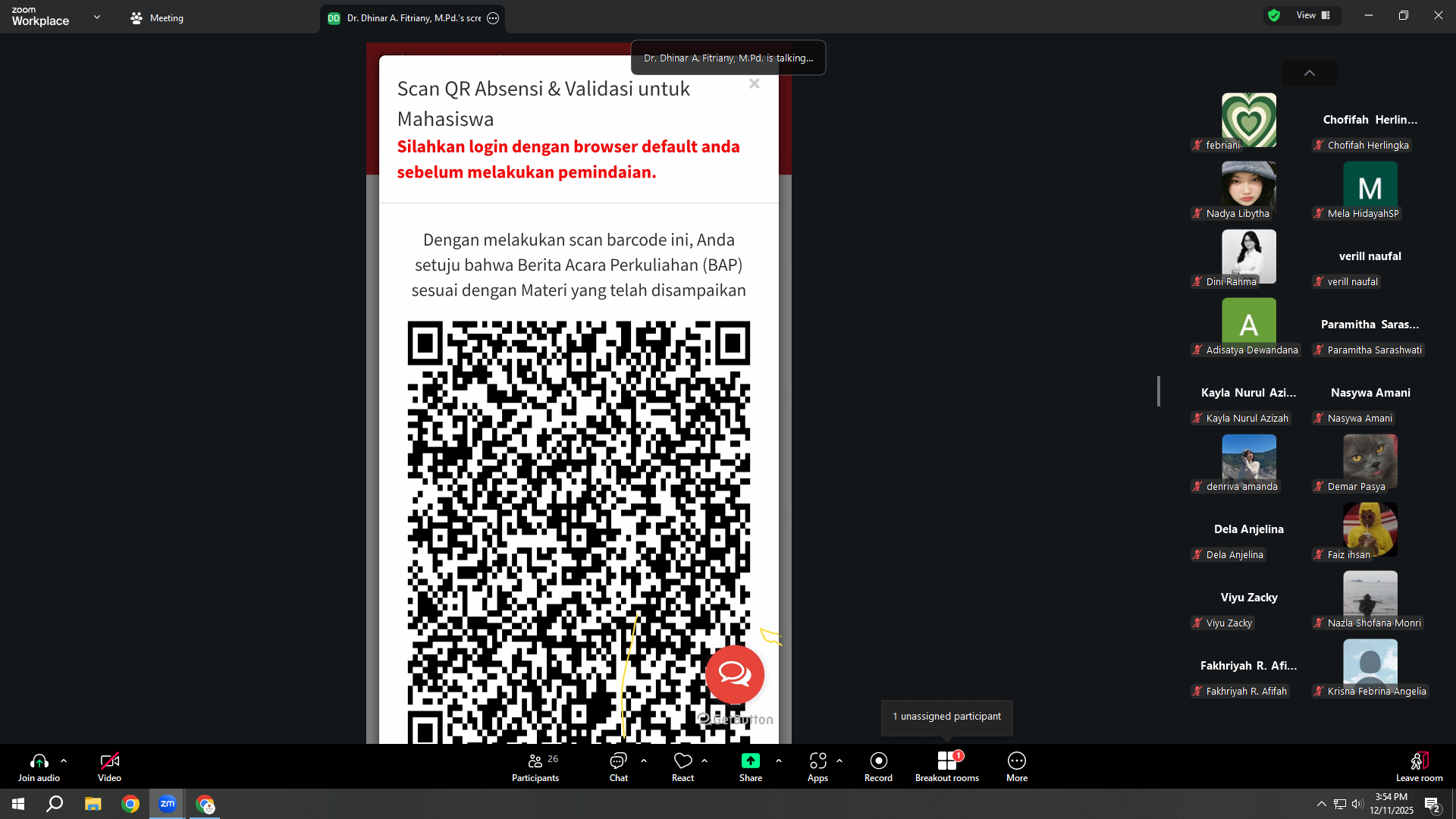The width and height of the screenshot is (1456, 819).
Task: Open the network status tray icon
Action: click(x=1340, y=804)
